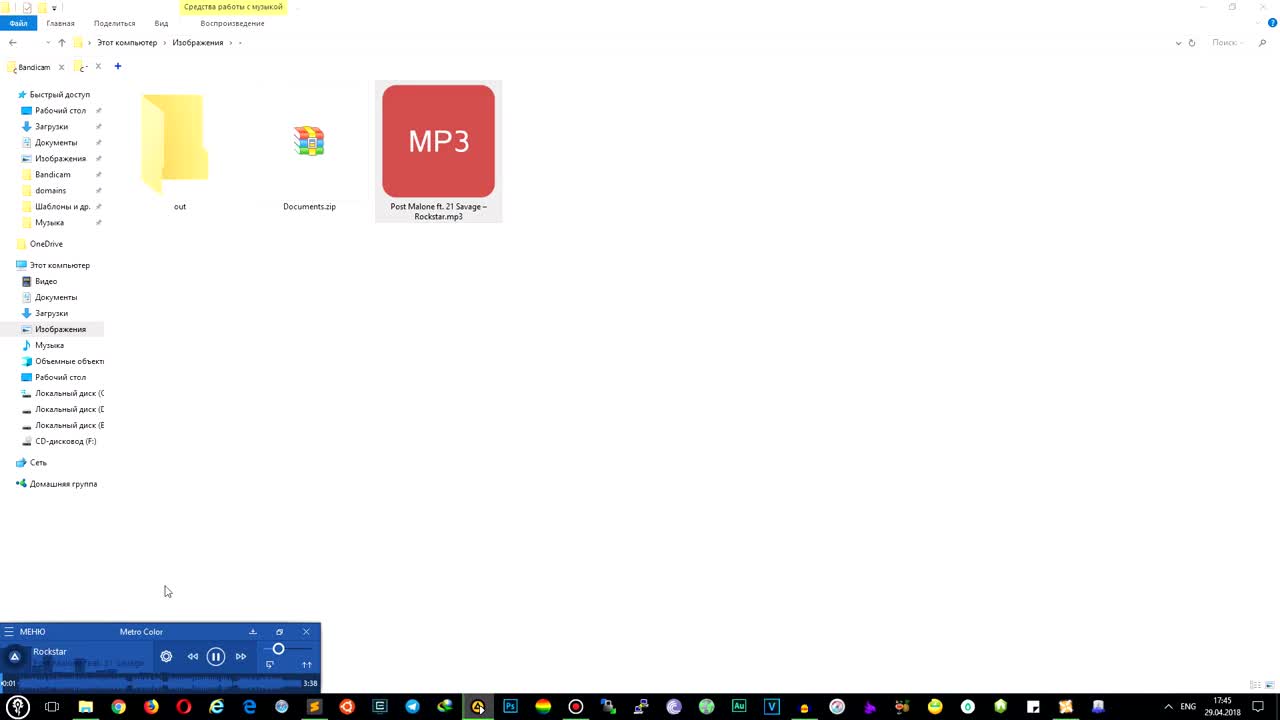The image size is (1280, 720).
Task: Go up one folder level arrow
Action: [x=61, y=43]
